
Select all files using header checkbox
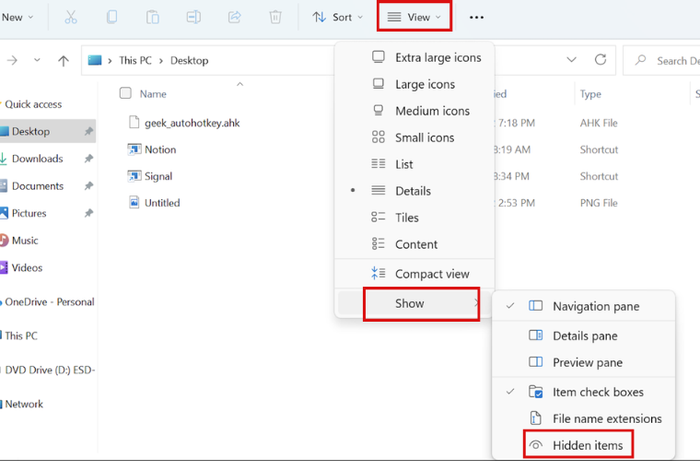point(125,94)
